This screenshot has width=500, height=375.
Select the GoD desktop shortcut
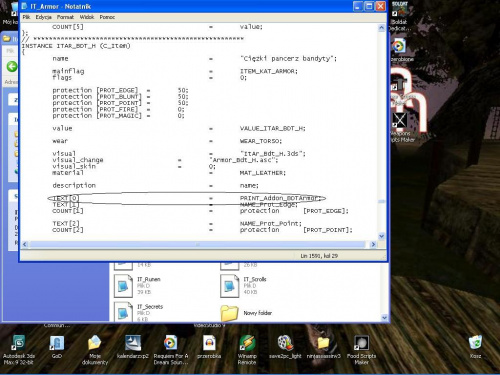tap(57, 347)
